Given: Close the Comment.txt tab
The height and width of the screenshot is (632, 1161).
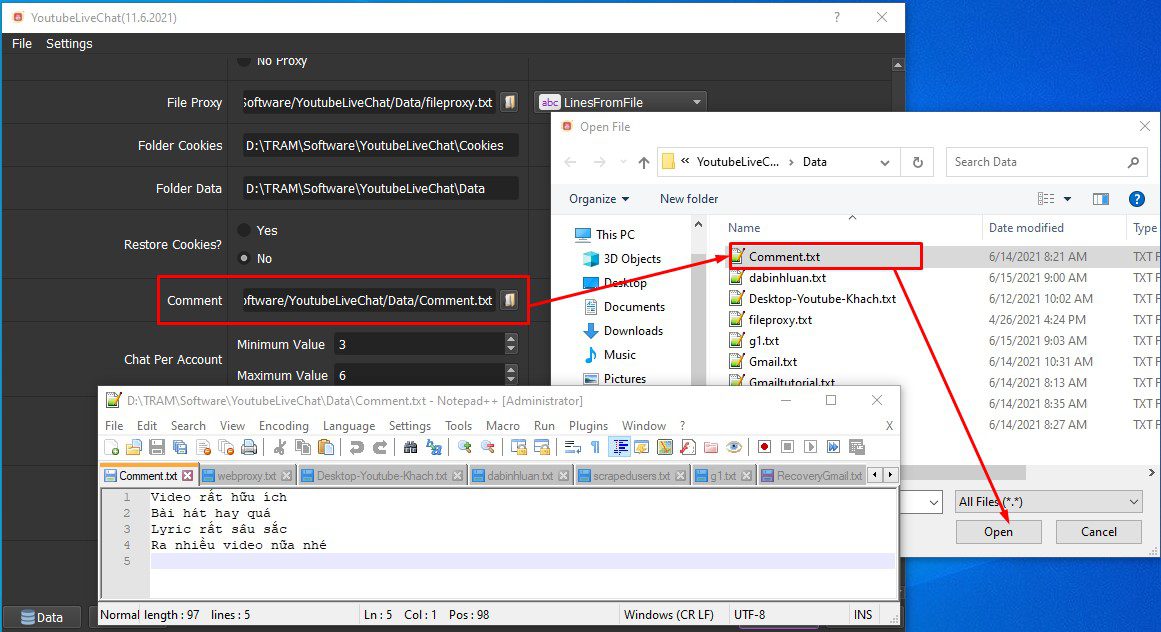Looking at the screenshot, I should pos(187,476).
